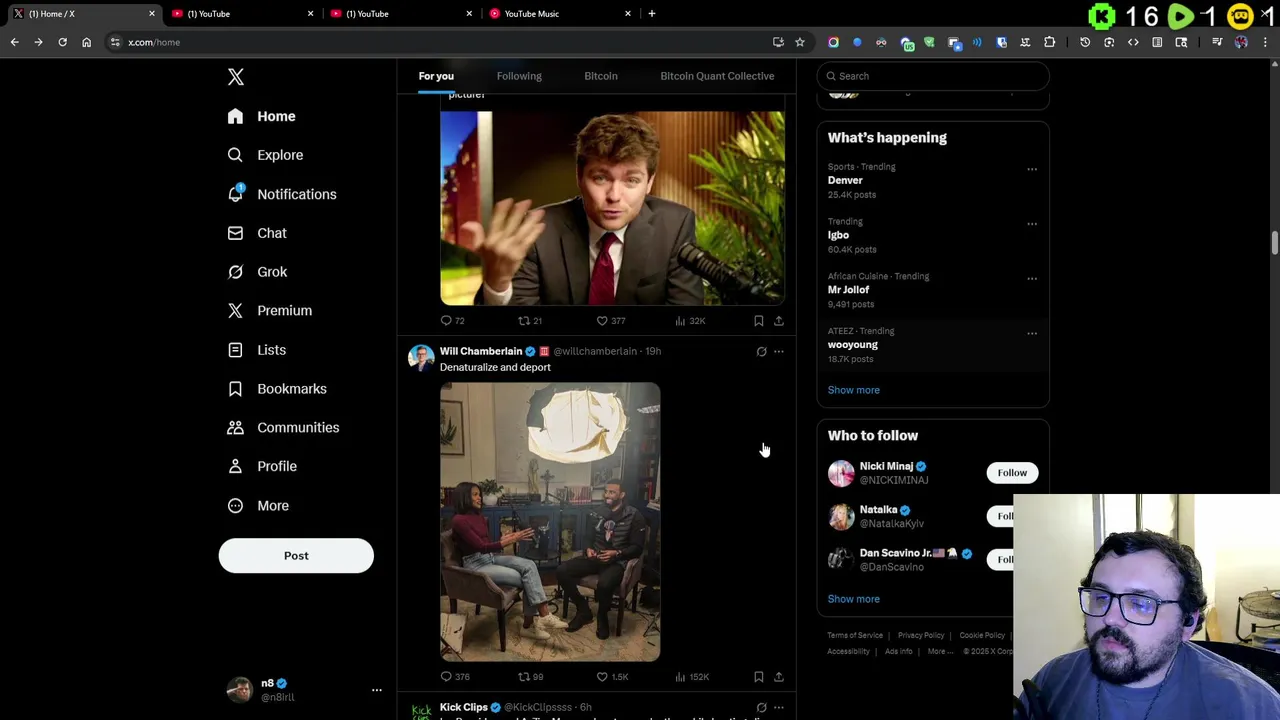The width and height of the screenshot is (1280, 720).
Task: Expand the More menu in the sidebar
Action: [258, 506]
